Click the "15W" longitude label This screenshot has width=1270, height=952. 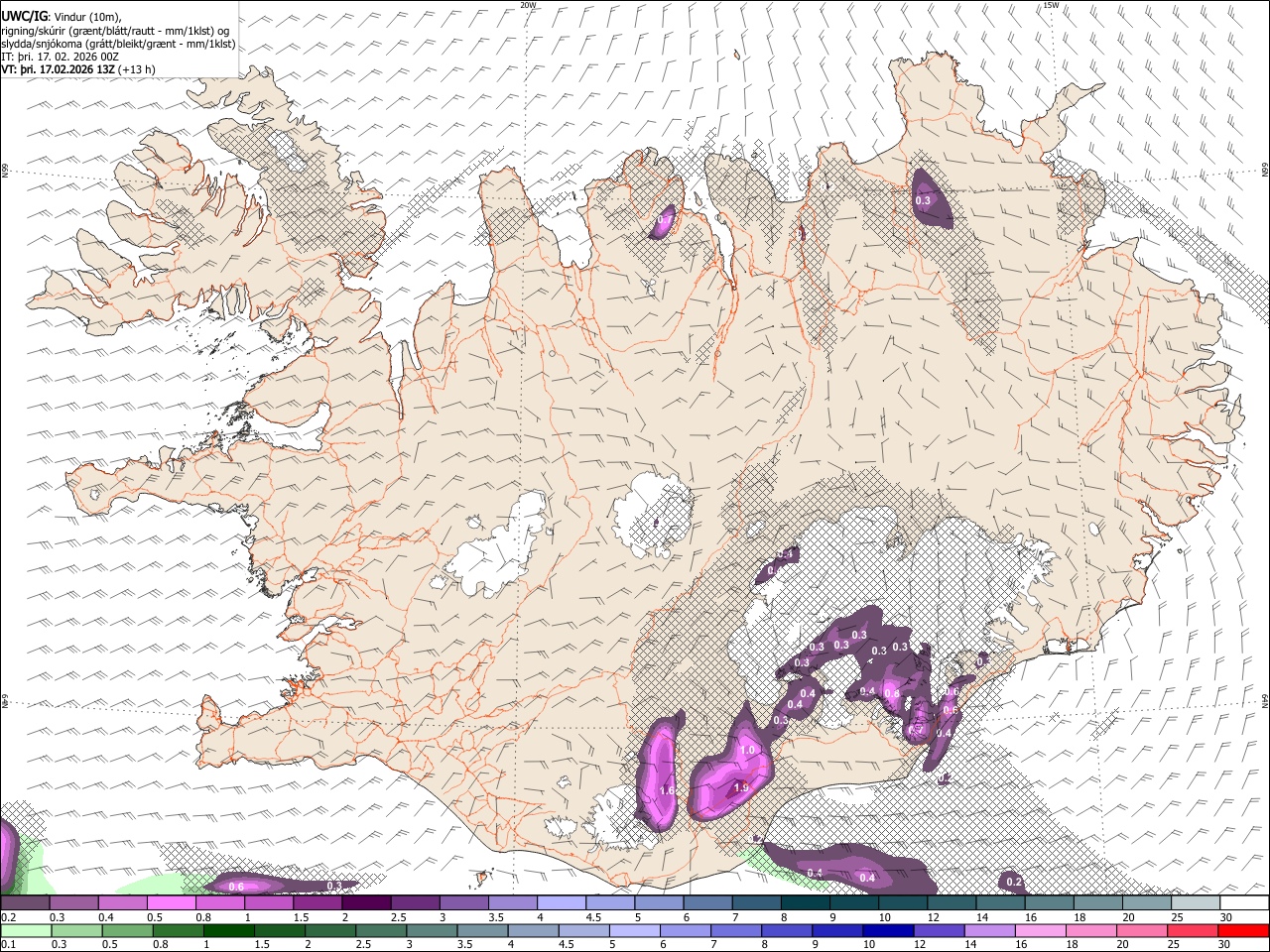(1051, 5)
